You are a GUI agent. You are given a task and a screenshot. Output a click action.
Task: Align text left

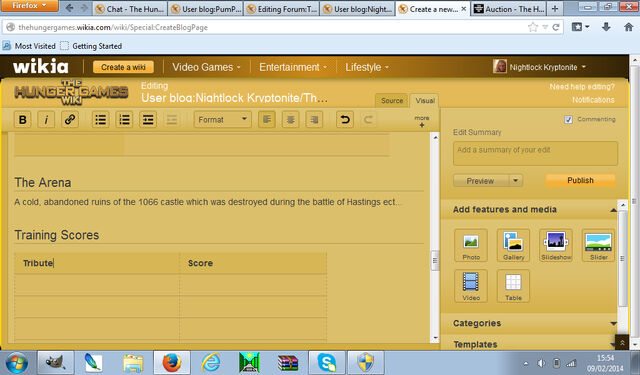[x=267, y=120]
